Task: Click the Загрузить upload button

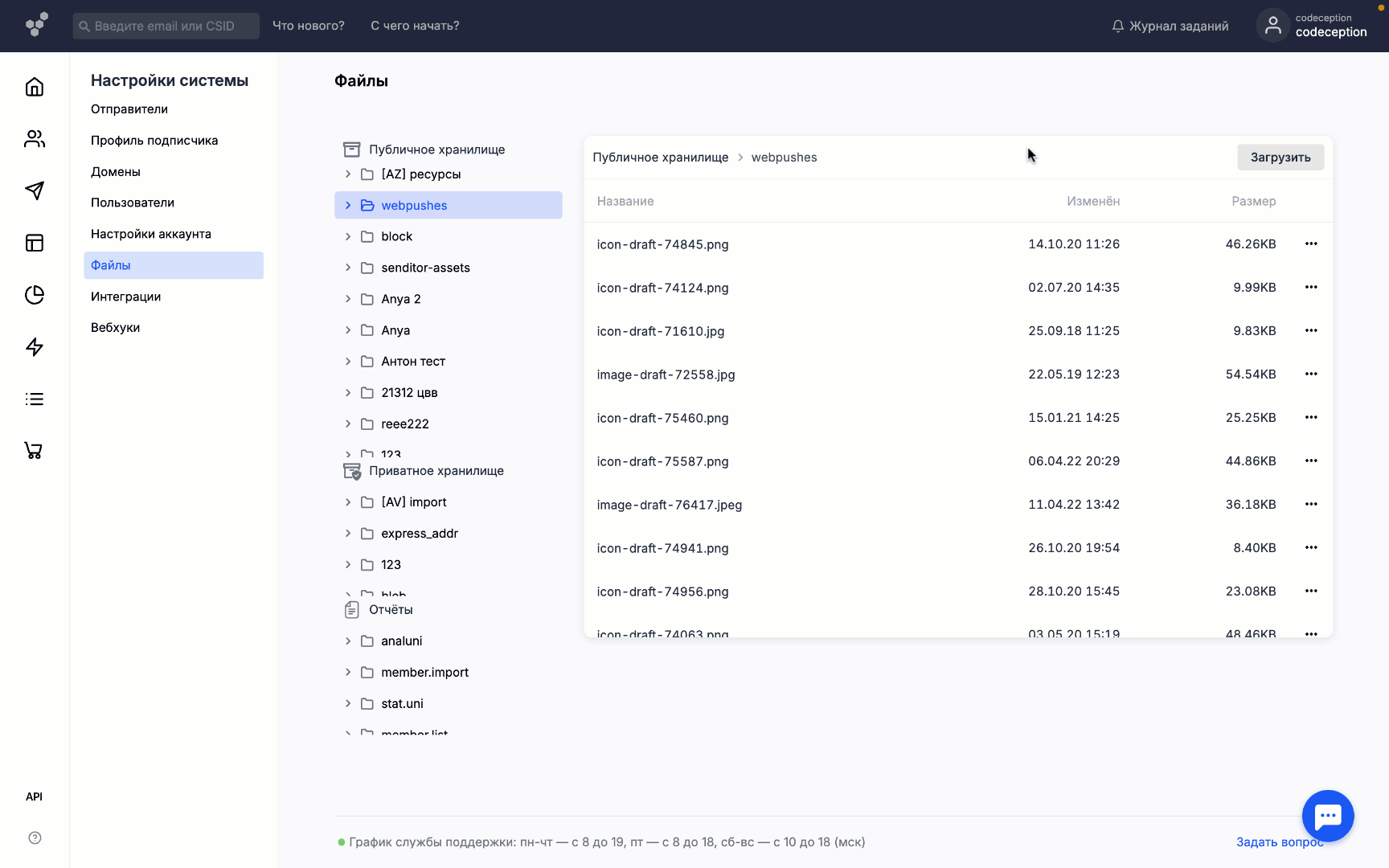Action: point(1280,158)
